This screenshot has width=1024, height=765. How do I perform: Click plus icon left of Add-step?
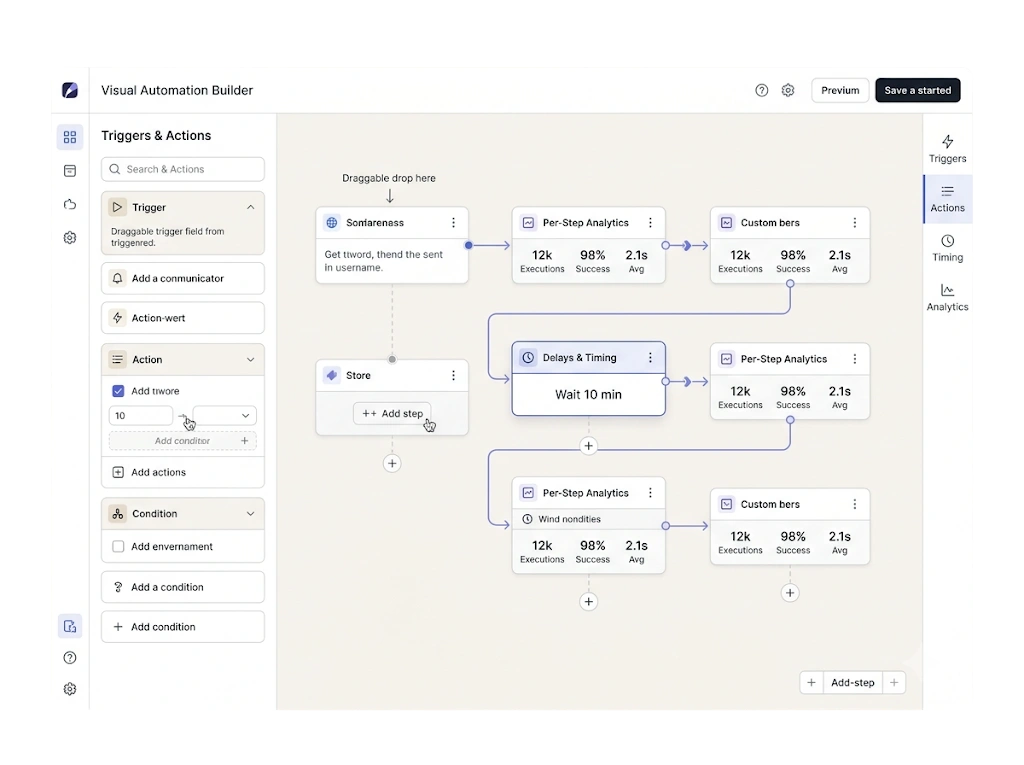click(811, 683)
